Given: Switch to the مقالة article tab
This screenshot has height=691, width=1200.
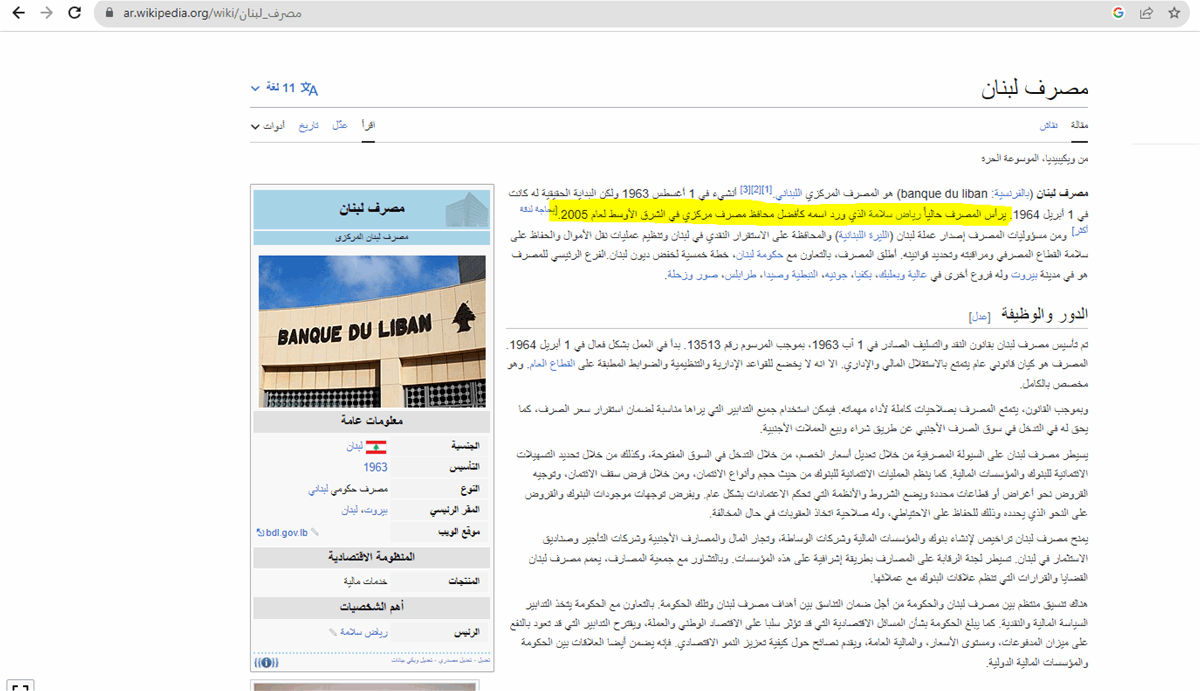Looking at the screenshot, I should [1080, 126].
